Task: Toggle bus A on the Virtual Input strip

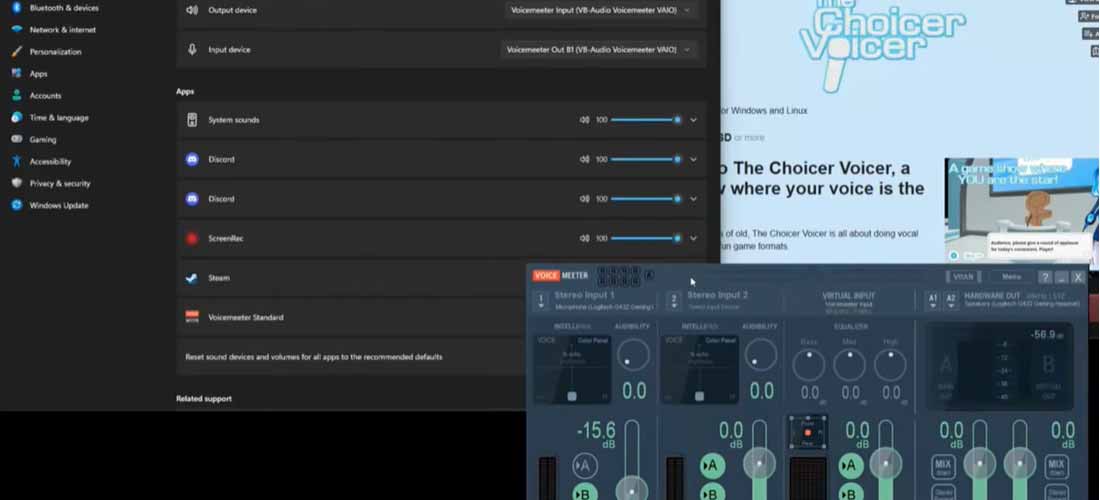Action: pos(851,466)
